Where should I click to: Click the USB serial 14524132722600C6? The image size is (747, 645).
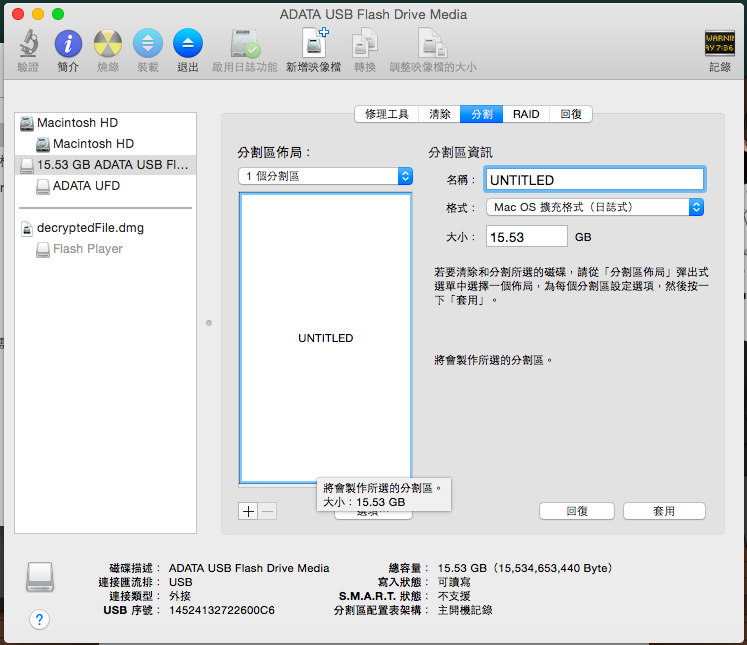pos(222,610)
